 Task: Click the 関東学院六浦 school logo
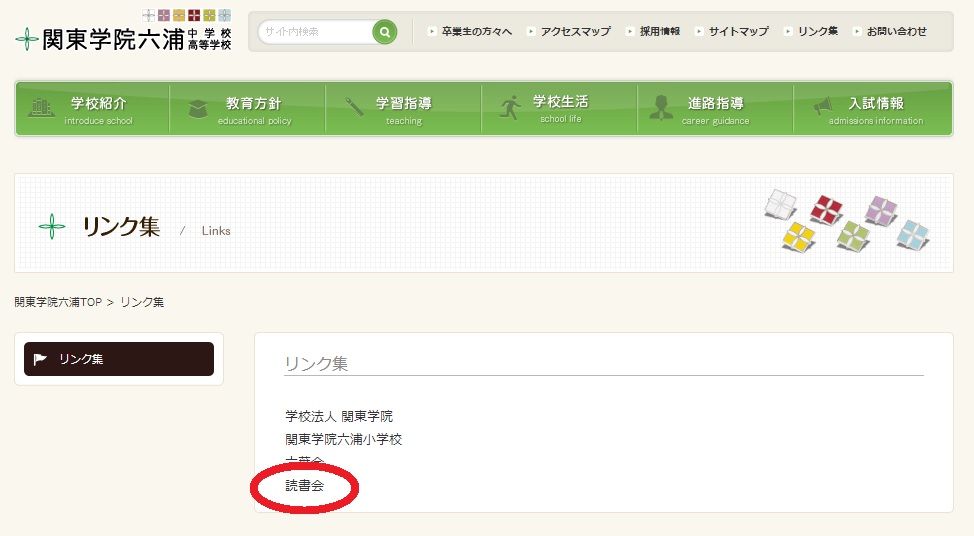click(124, 32)
